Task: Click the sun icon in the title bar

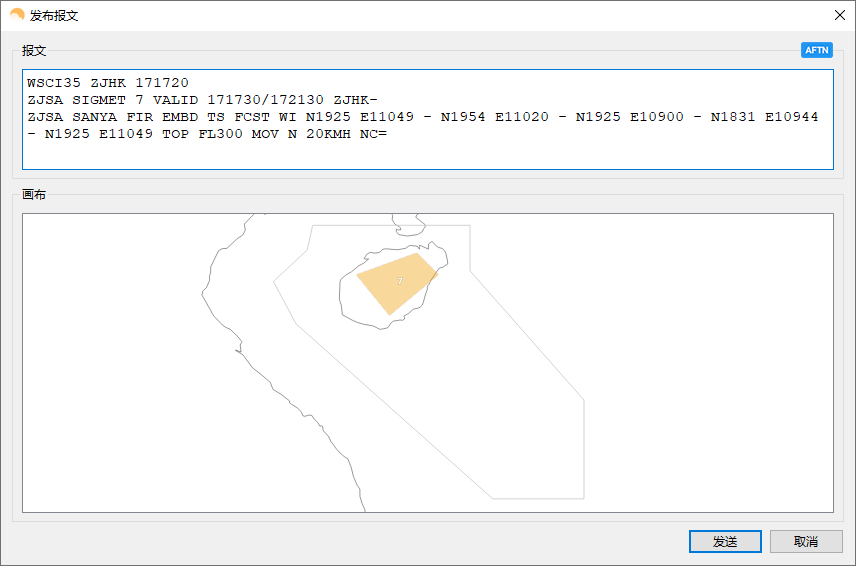Action: (x=17, y=15)
